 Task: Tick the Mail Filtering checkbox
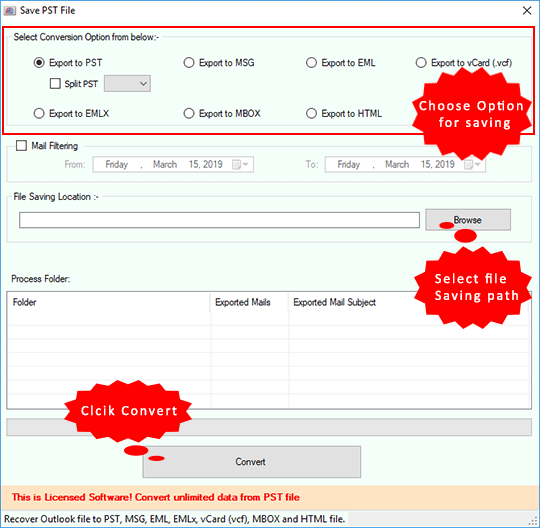click(x=21, y=146)
